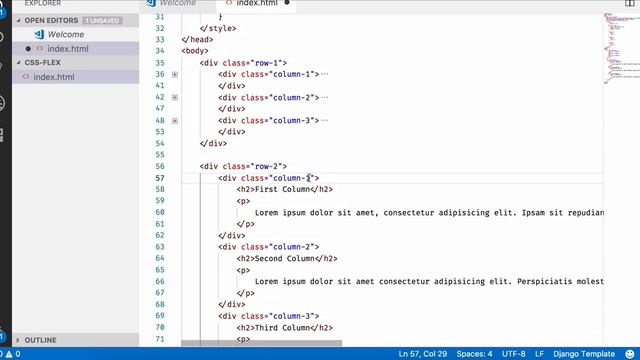The image size is (640, 360).
Task: Click the closing style tag on line 32
Action: tap(218, 28)
